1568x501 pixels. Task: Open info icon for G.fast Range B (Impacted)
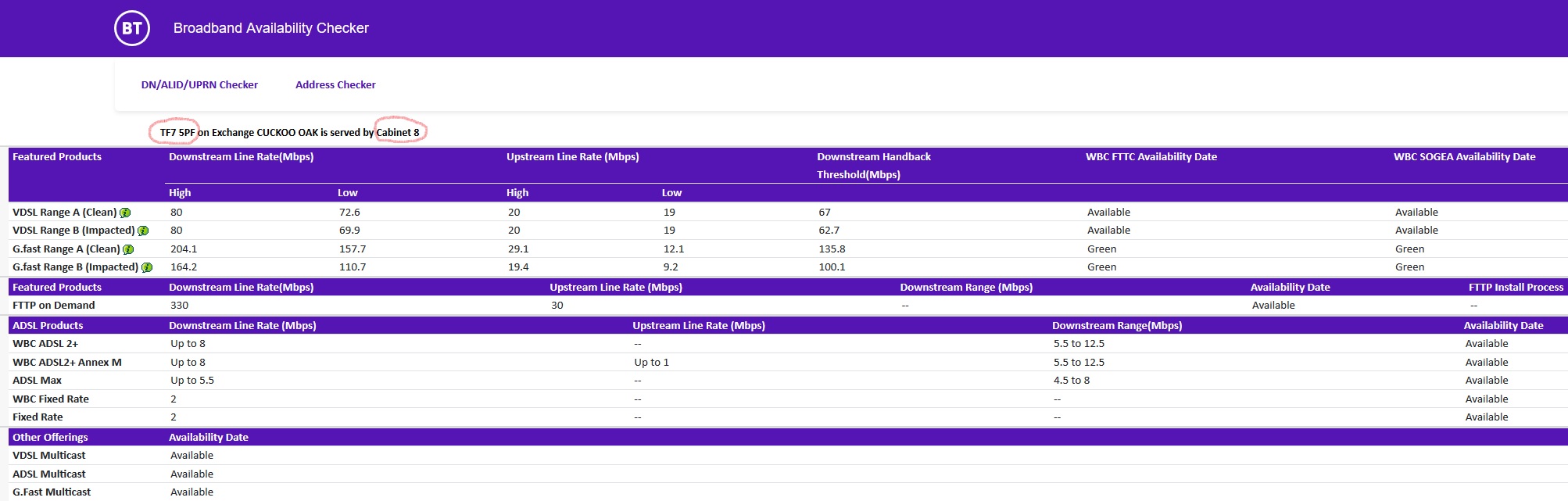click(147, 267)
